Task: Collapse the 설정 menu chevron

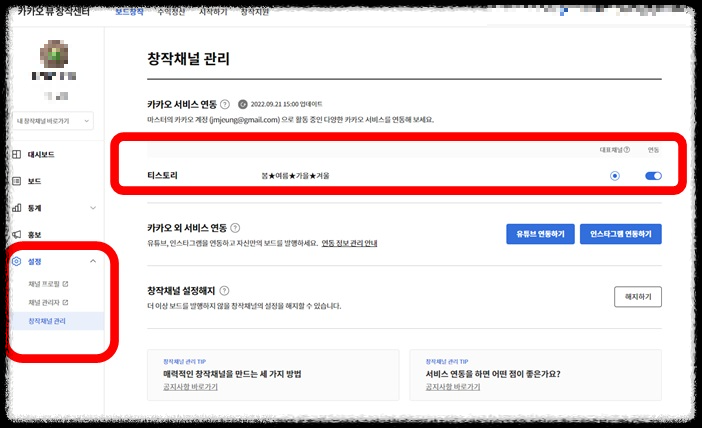Action: coord(93,261)
